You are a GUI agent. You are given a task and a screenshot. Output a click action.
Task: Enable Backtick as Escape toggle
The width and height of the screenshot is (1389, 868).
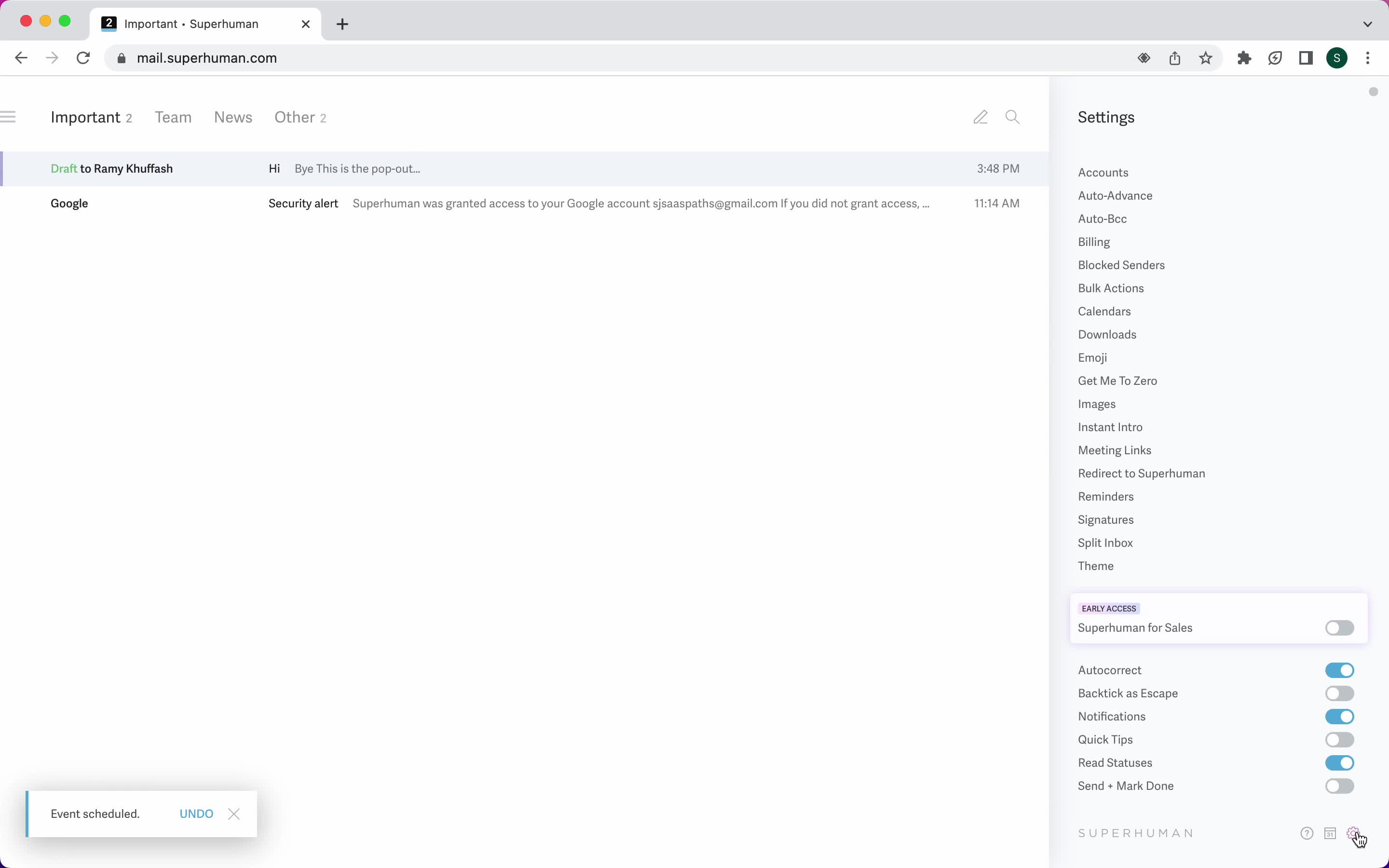pos(1340,693)
